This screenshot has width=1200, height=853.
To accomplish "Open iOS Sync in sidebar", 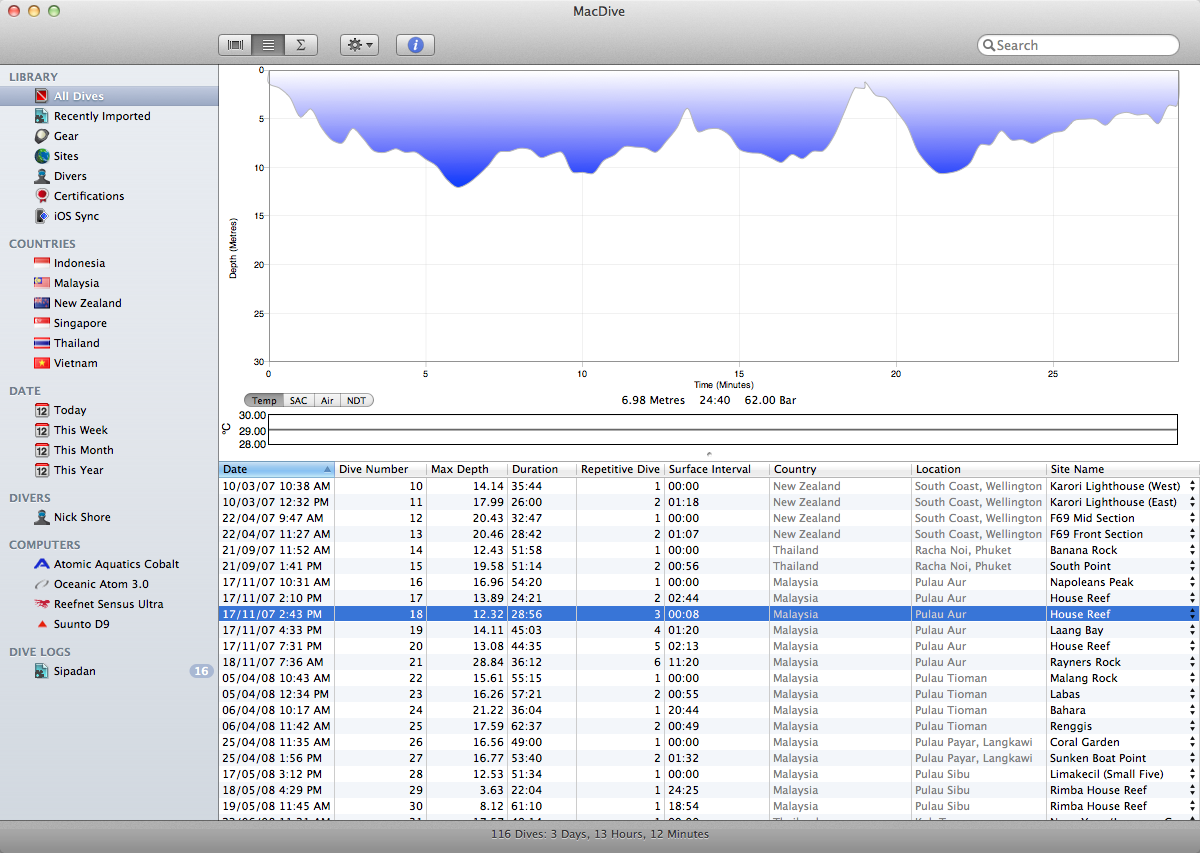I will click(76, 216).
